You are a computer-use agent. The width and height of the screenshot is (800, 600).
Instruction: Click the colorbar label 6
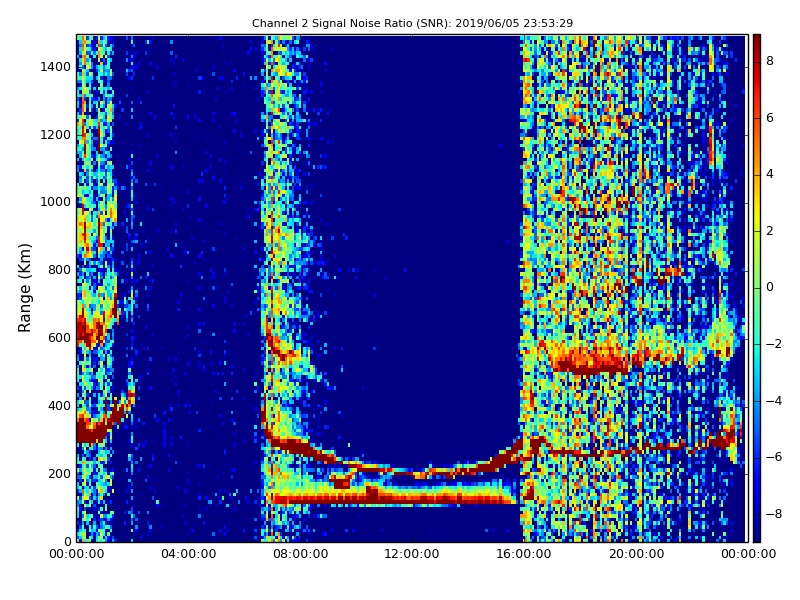(x=770, y=118)
